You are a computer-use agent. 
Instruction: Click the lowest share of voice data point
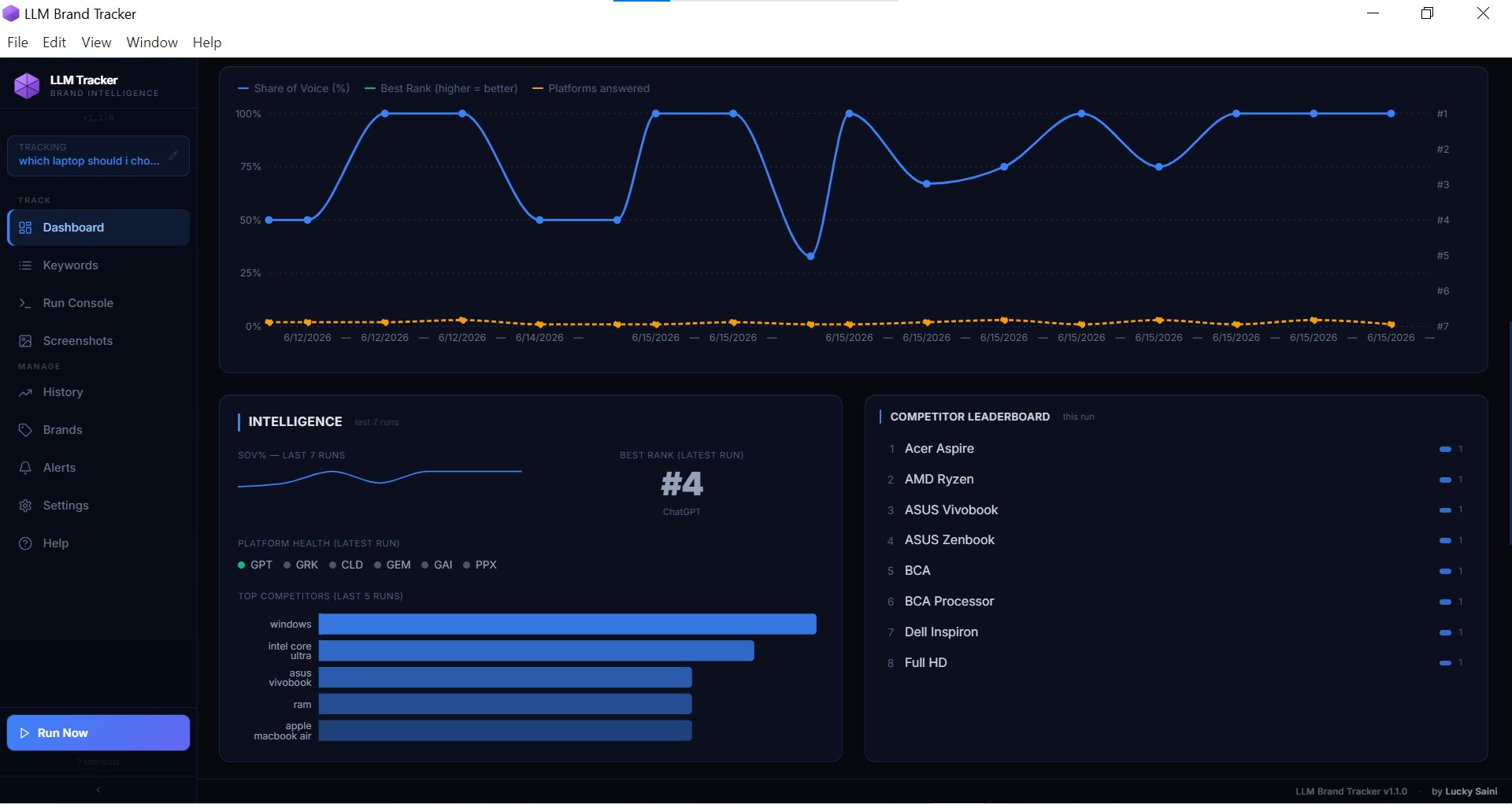(810, 256)
